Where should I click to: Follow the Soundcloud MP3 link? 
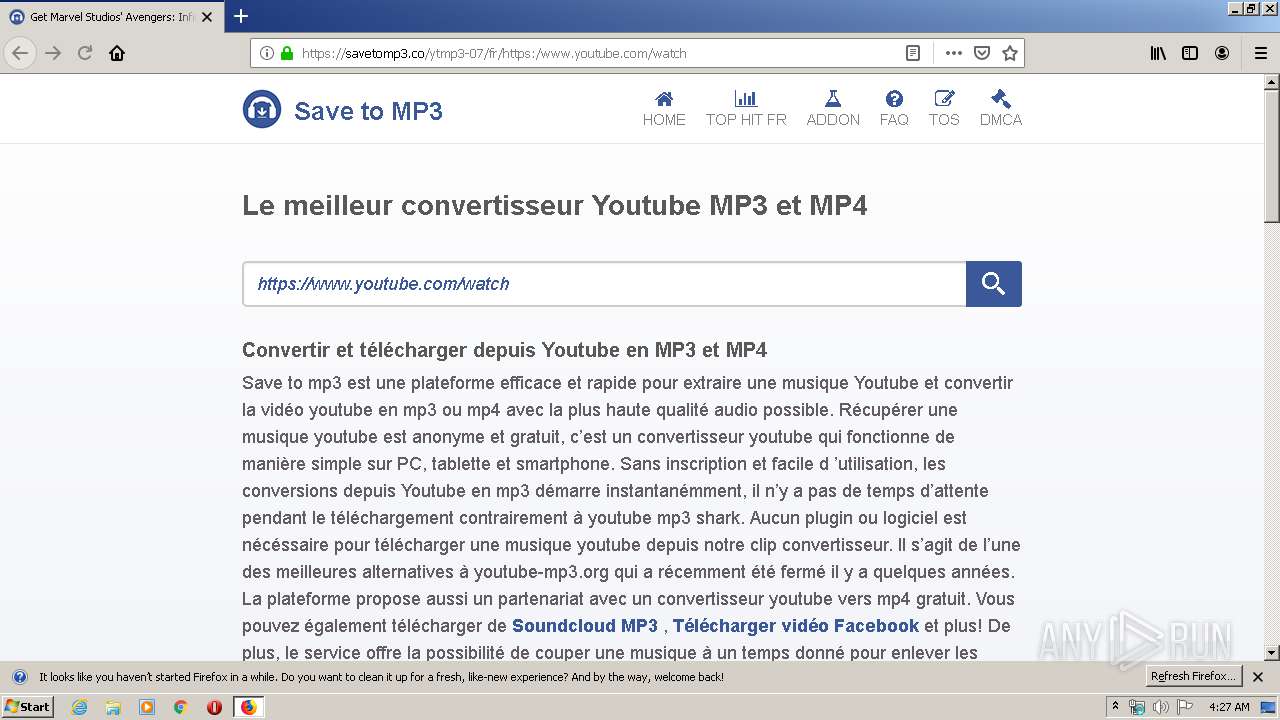click(585, 626)
